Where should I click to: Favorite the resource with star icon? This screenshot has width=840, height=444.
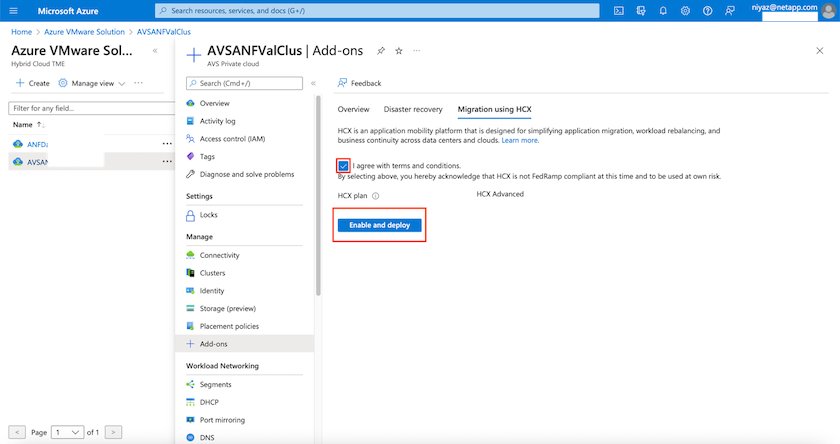[x=399, y=50]
